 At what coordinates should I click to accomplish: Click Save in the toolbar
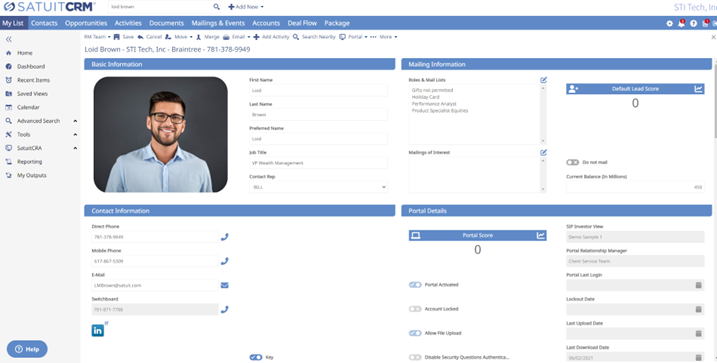[x=124, y=37]
